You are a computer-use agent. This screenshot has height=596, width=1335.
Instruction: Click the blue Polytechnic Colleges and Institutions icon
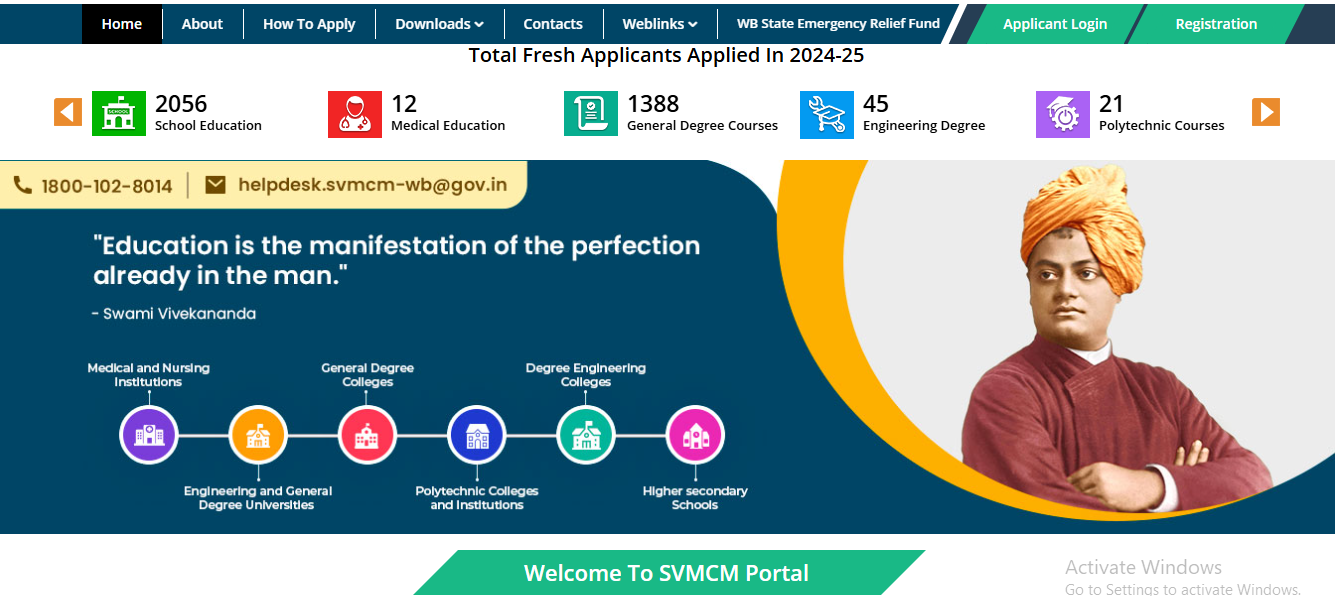(477, 435)
